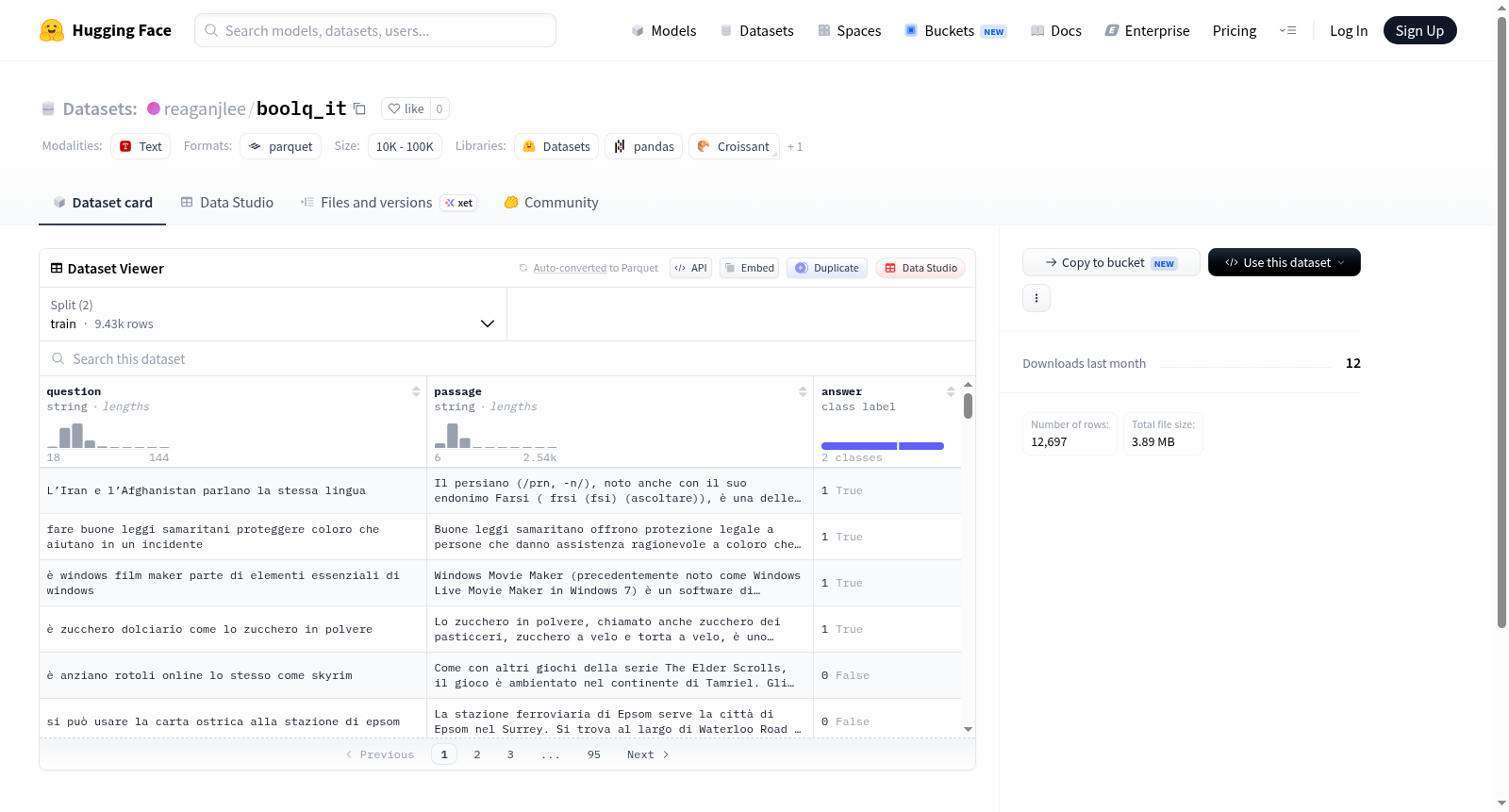Screen dimensions: 1509x812
Task: Sort the question column
Action: 416,391
